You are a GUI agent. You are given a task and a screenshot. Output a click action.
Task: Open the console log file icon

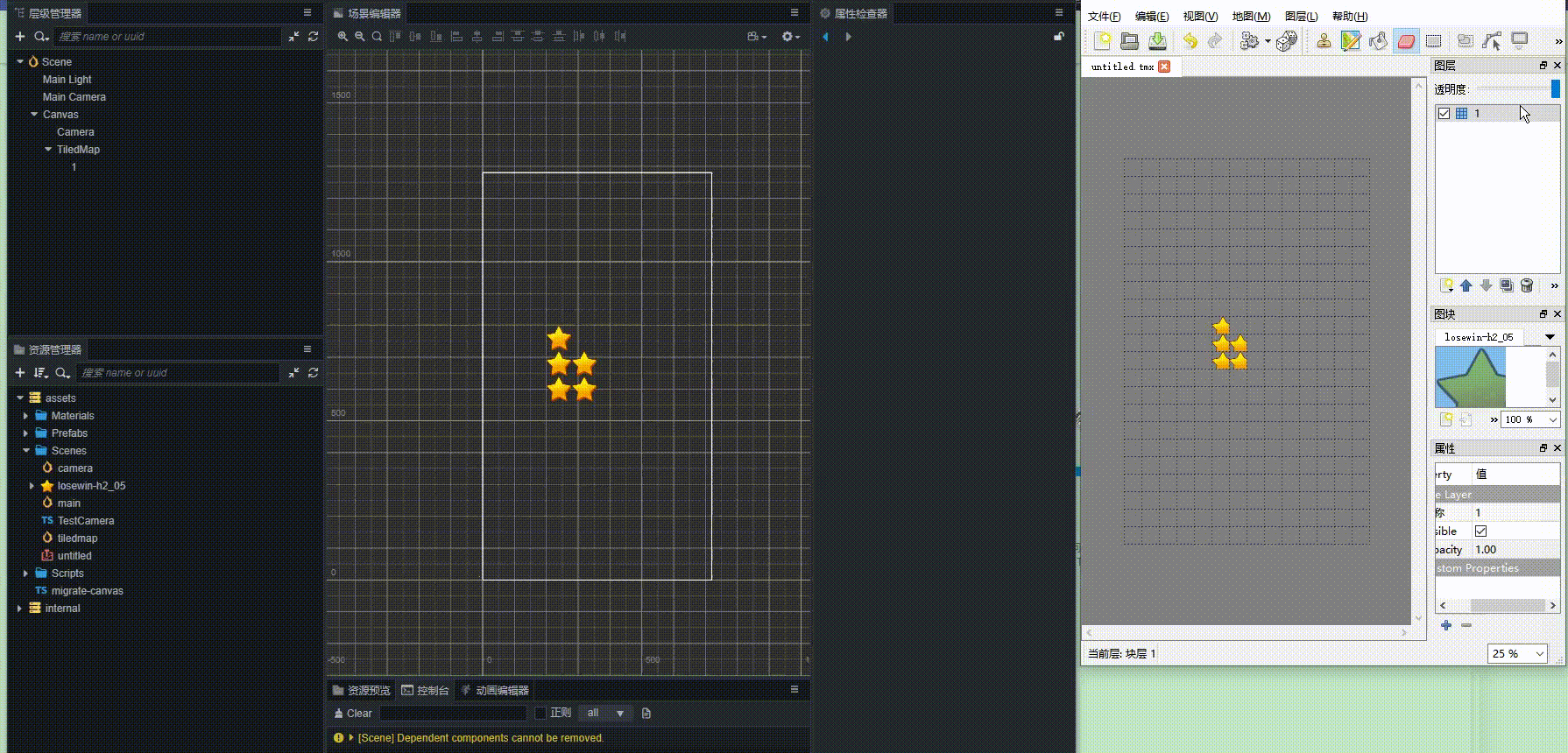tap(646, 713)
